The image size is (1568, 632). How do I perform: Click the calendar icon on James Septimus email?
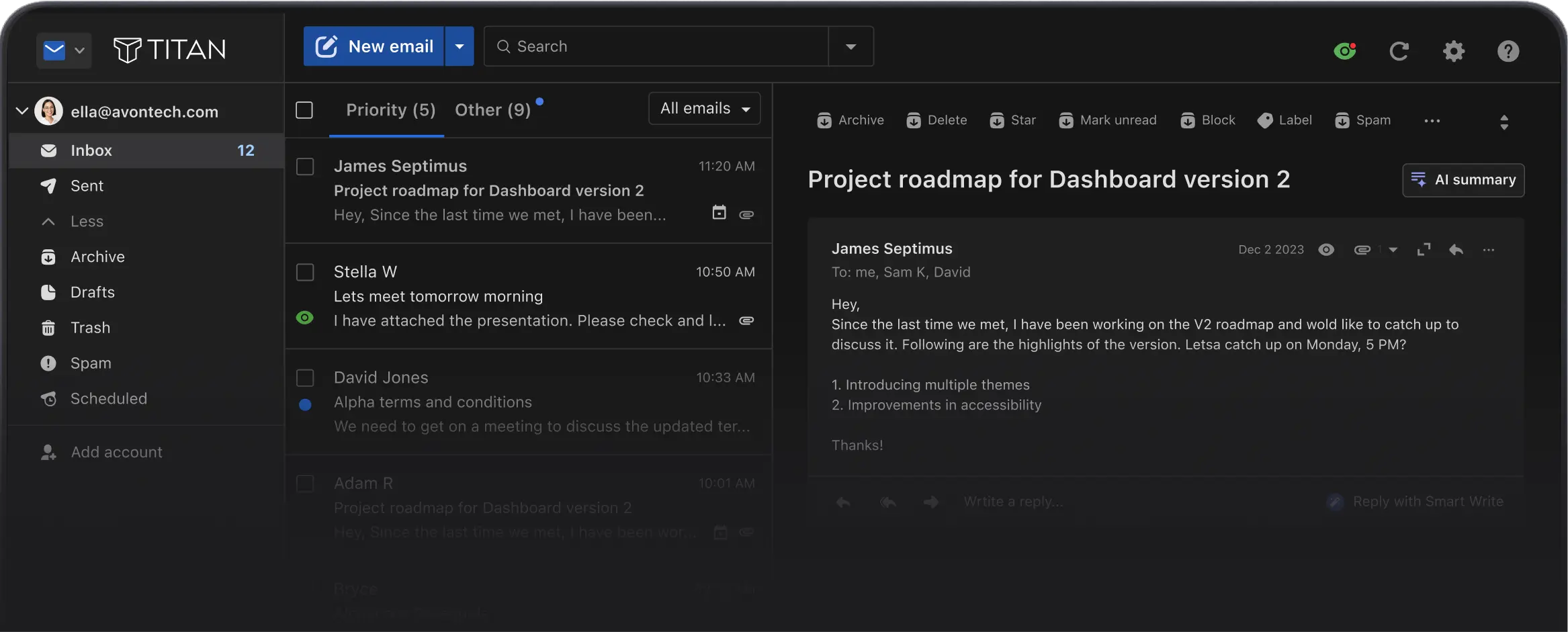719,213
